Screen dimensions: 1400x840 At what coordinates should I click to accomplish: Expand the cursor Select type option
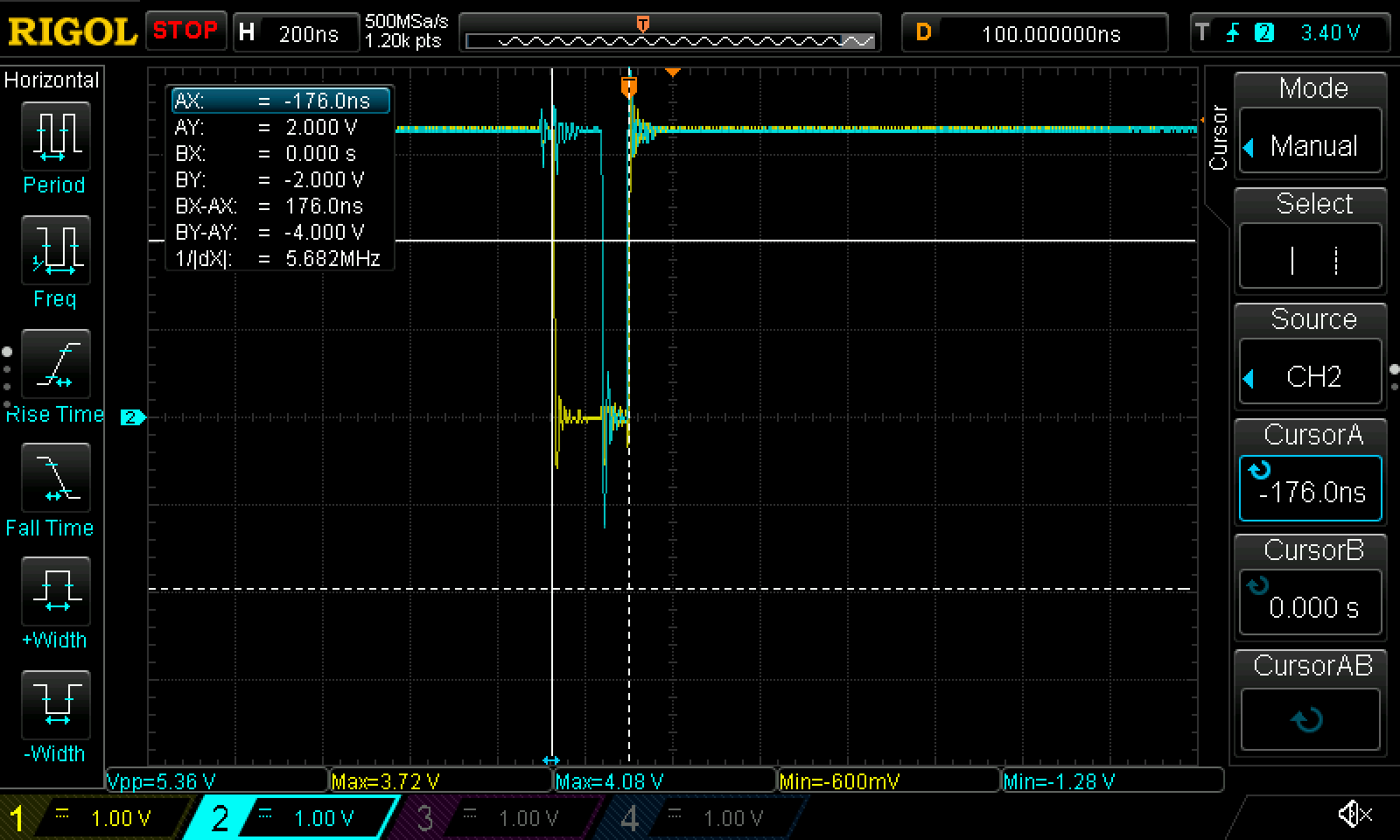pyautogui.click(x=1311, y=260)
